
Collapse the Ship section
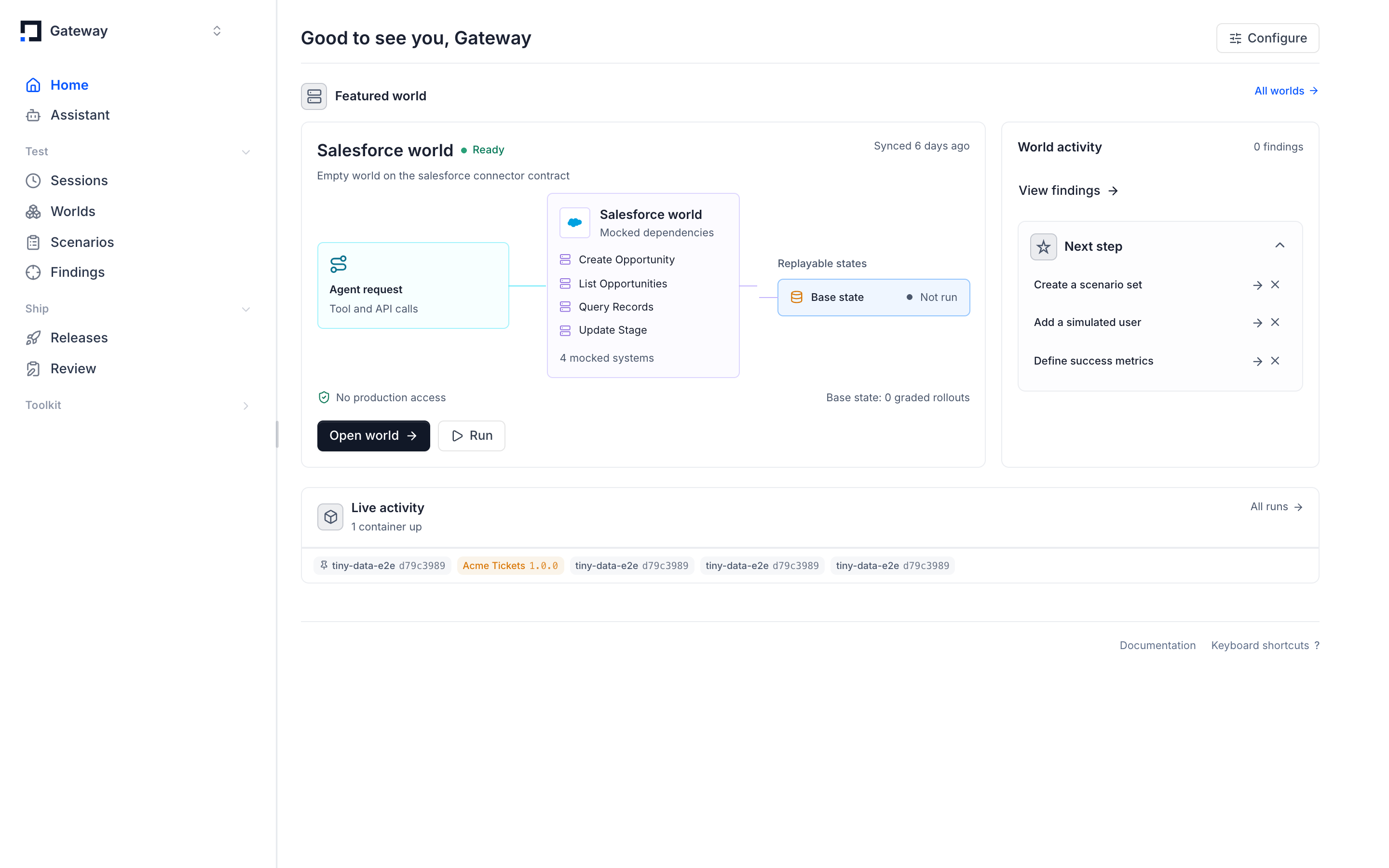[x=245, y=310]
